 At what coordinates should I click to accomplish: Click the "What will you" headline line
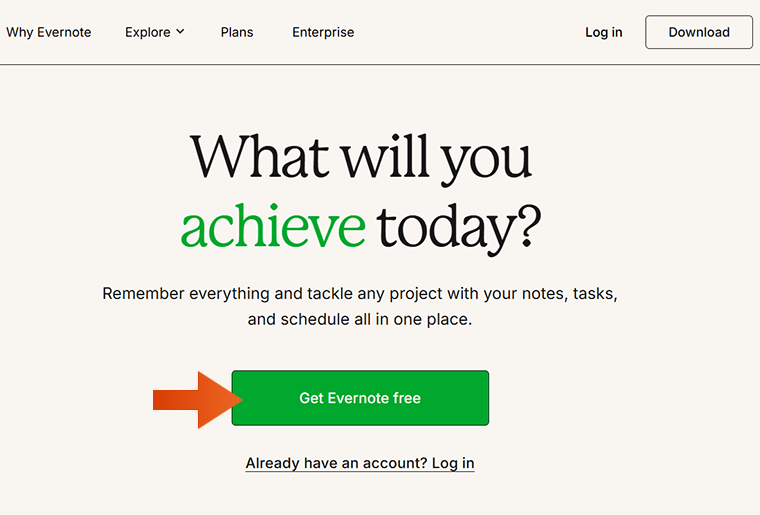[361, 158]
